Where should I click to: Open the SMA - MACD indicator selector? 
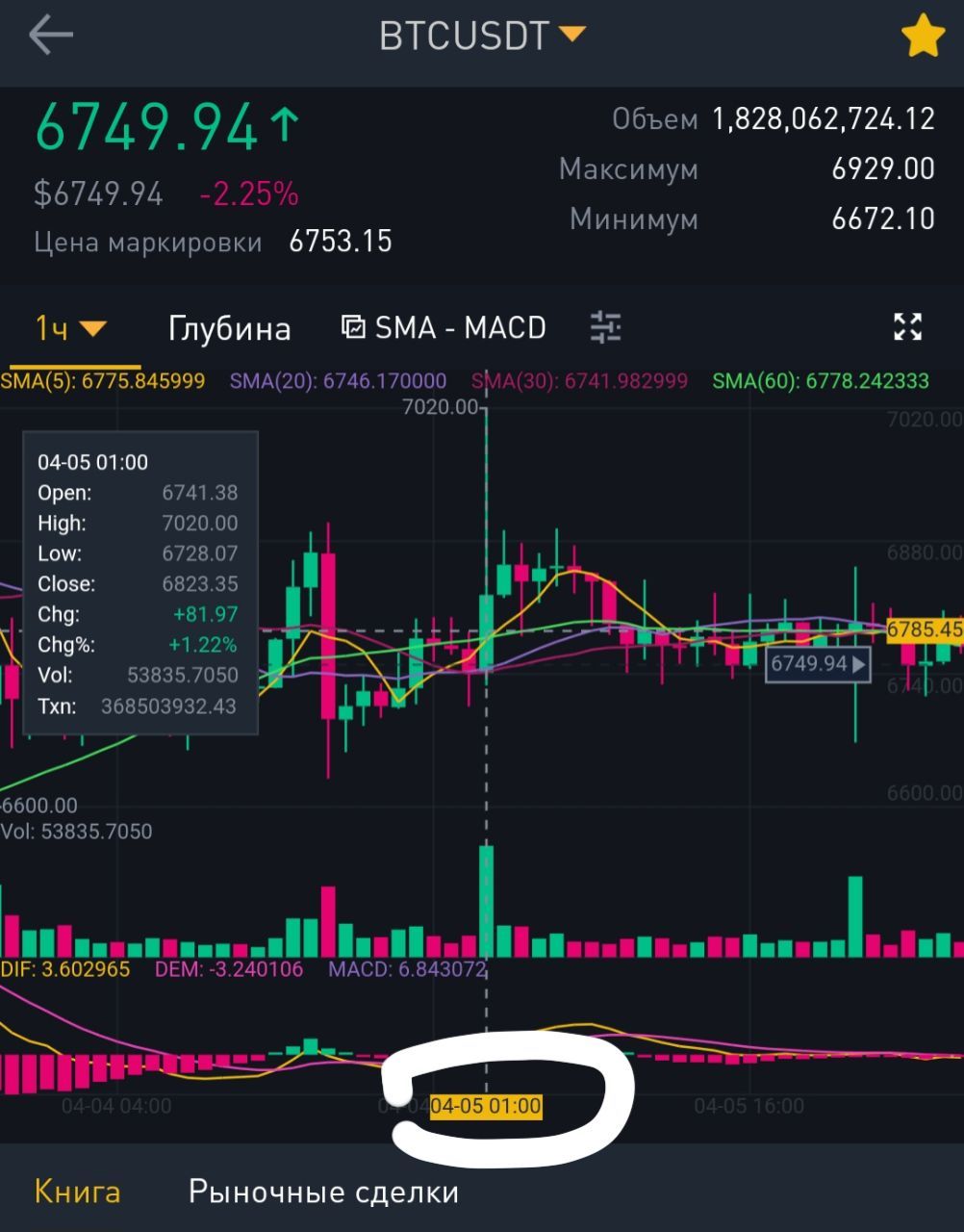(444, 327)
